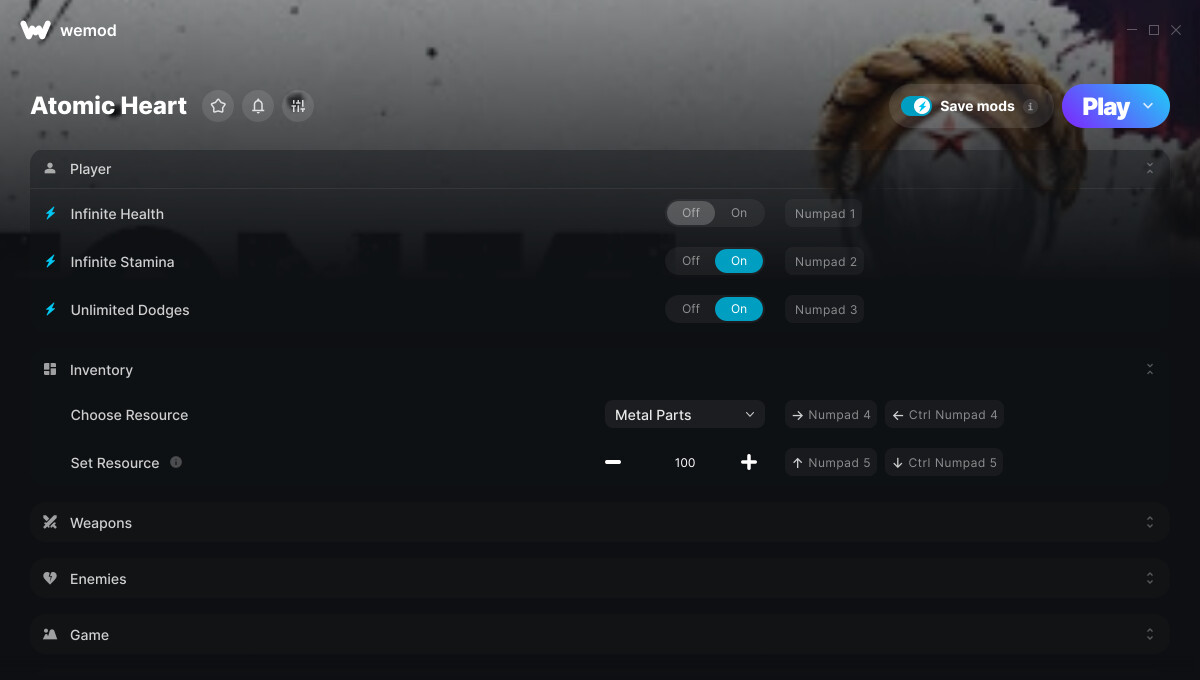Decrease resource amount with minus icon
The width and height of the screenshot is (1200, 680).
[x=613, y=462]
